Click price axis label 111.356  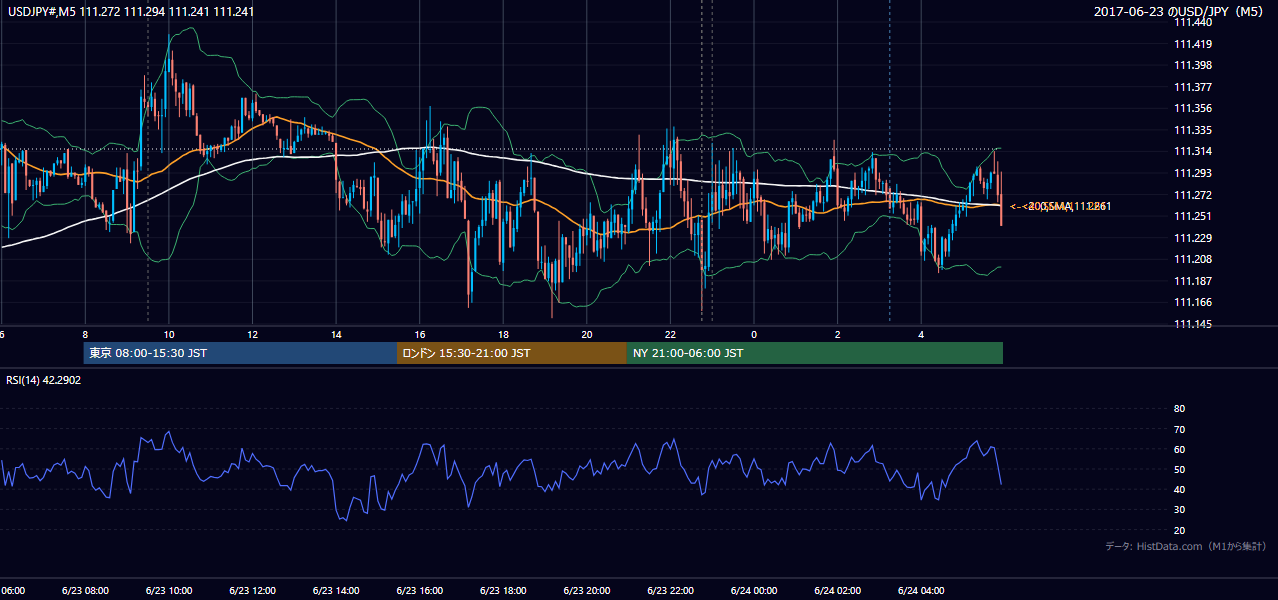point(1193,108)
